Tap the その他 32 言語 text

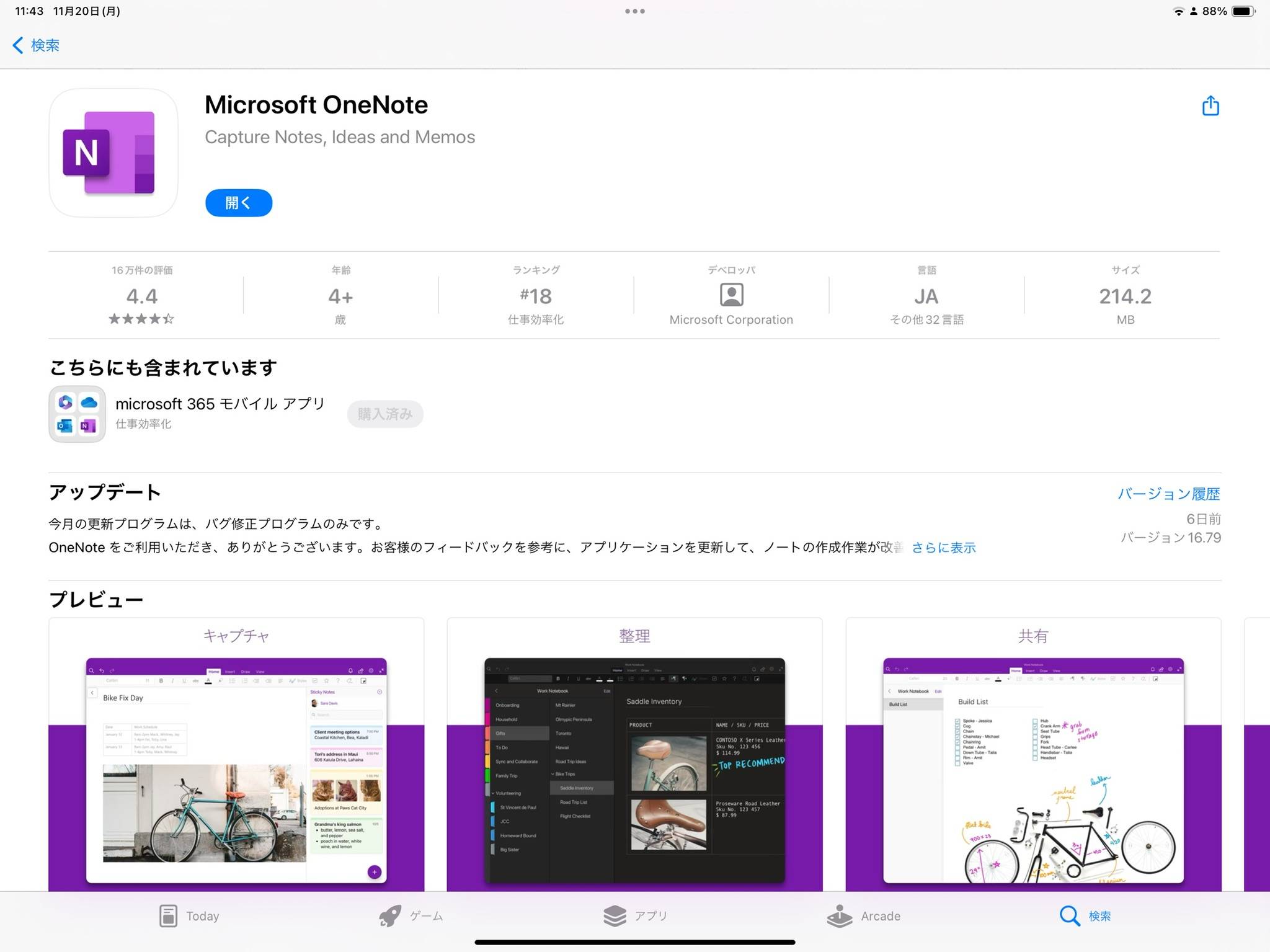[x=926, y=320]
